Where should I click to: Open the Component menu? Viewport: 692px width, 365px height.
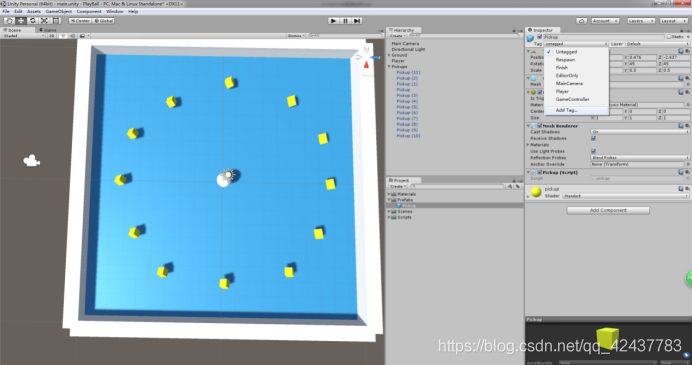click(89, 11)
